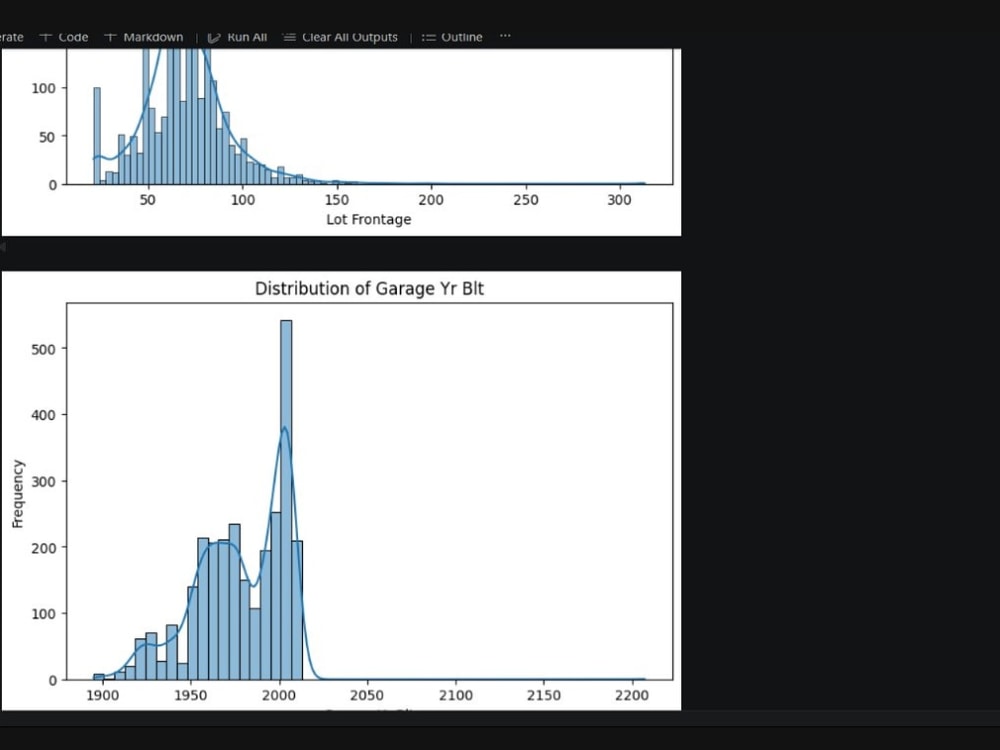Click the Clear All Outputs list icon
This screenshot has width=1000, height=750.
coord(289,37)
